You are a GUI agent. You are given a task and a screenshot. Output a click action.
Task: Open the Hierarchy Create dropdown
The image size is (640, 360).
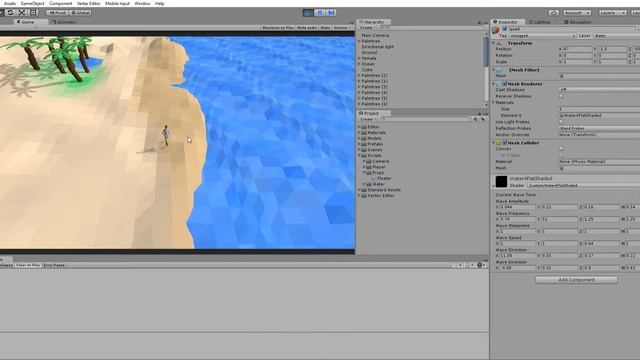pos(367,28)
